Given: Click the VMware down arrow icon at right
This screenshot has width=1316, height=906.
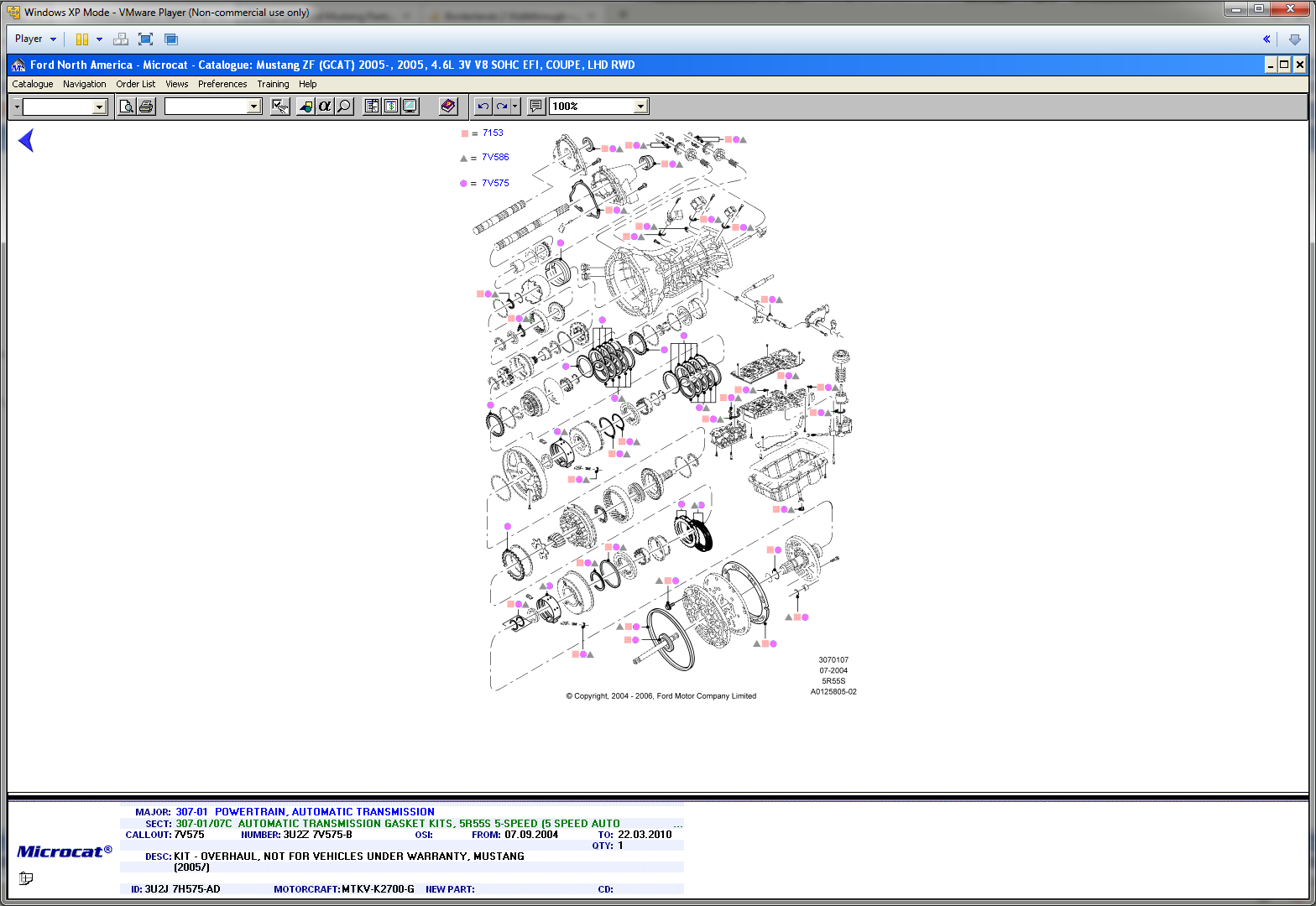Looking at the screenshot, I should (x=1295, y=39).
